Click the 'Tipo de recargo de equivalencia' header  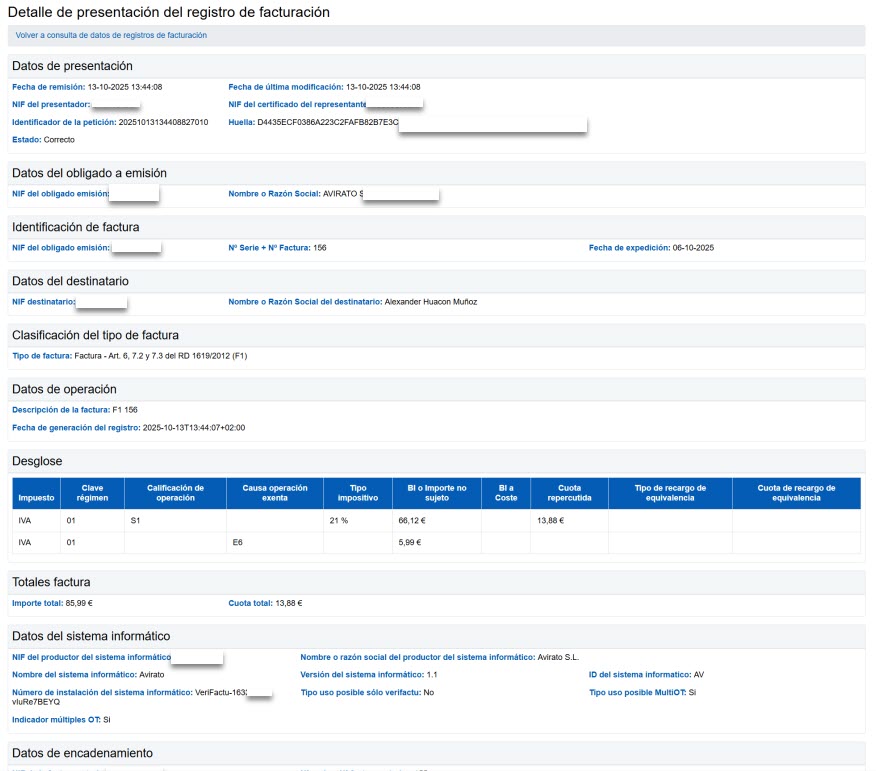(670, 493)
